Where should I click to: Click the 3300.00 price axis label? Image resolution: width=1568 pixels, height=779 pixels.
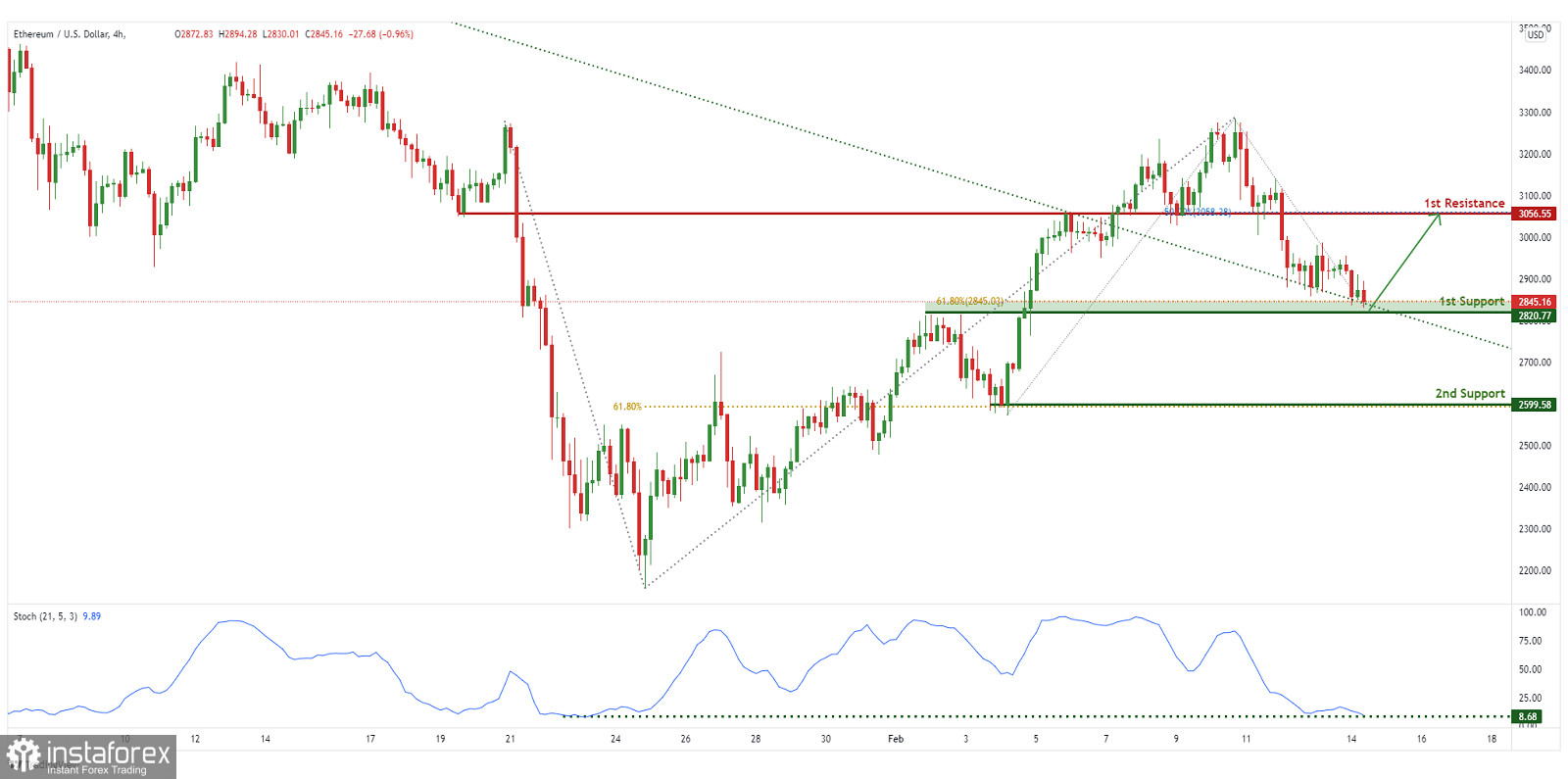1535,113
